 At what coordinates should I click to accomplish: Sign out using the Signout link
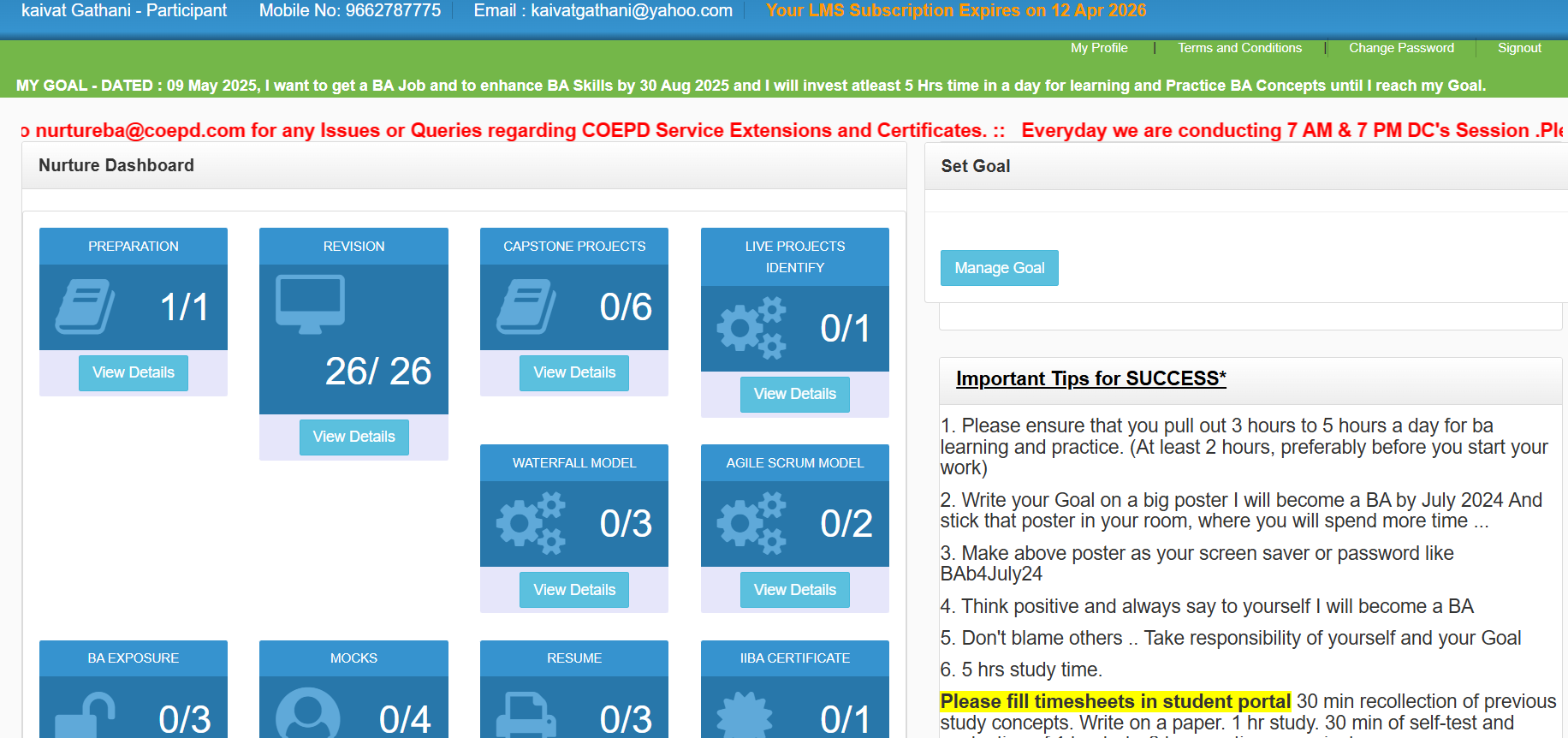coord(1519,48)
